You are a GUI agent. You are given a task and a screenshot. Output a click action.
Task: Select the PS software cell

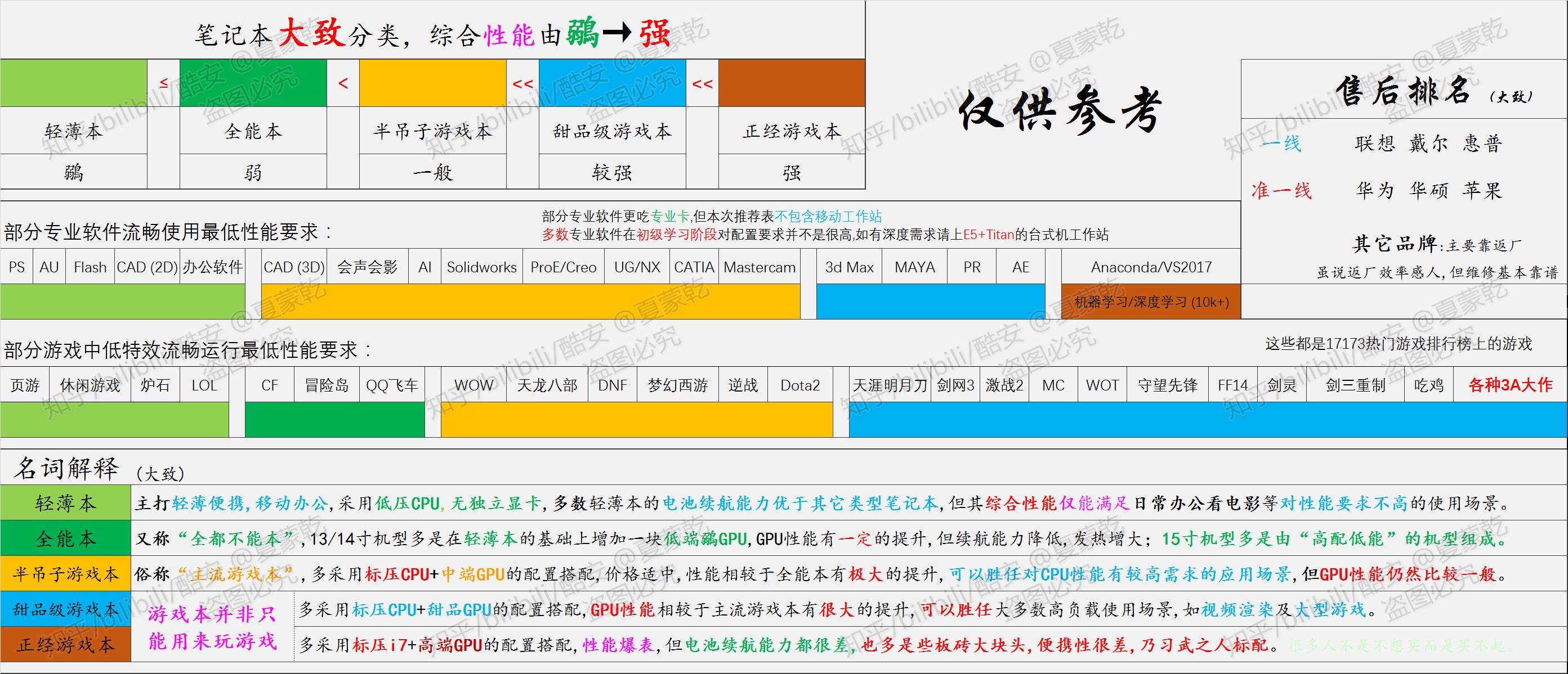pos(16,267)
